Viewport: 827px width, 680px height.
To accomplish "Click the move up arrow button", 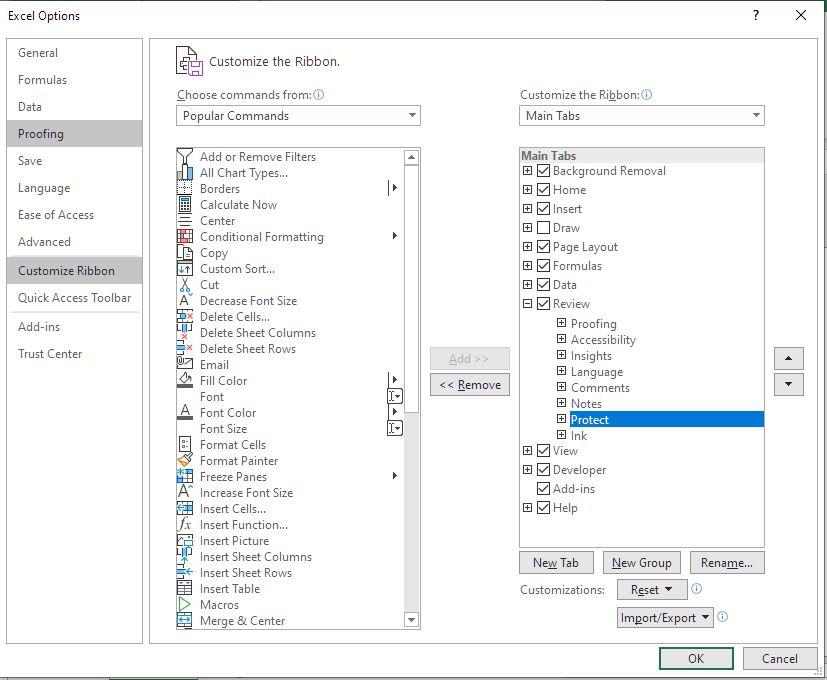I will coord(789,358).
